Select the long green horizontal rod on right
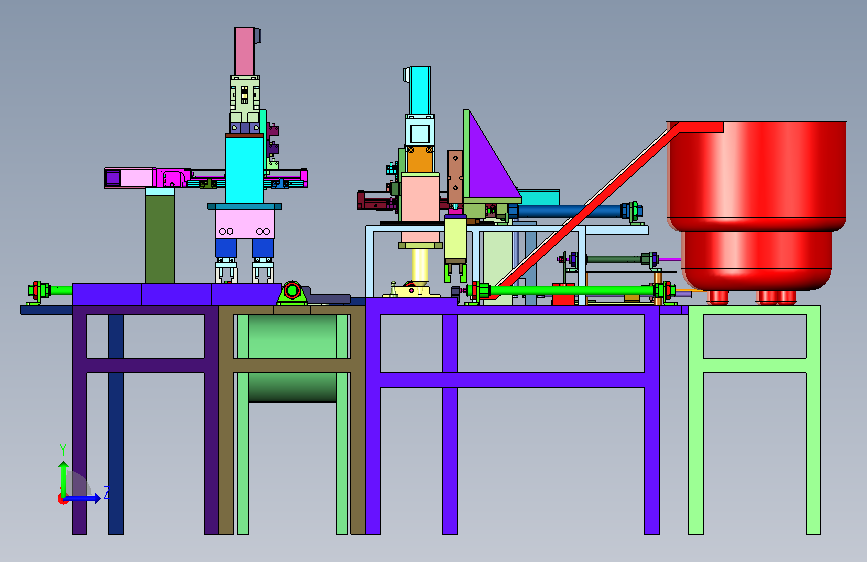Viewport: 867px width, 562px height. tap(572, 290)
